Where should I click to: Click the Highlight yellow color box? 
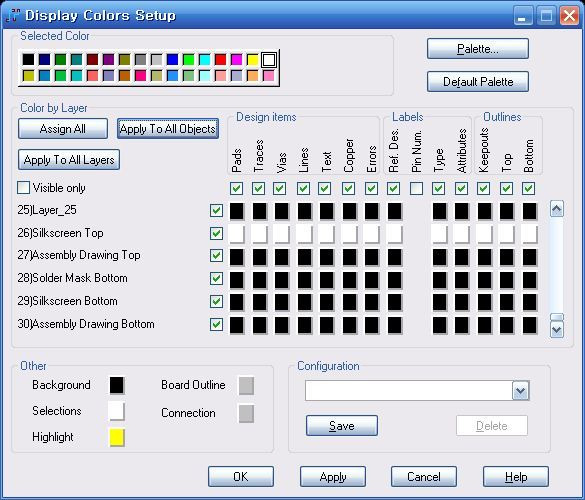tap(117, 437)
